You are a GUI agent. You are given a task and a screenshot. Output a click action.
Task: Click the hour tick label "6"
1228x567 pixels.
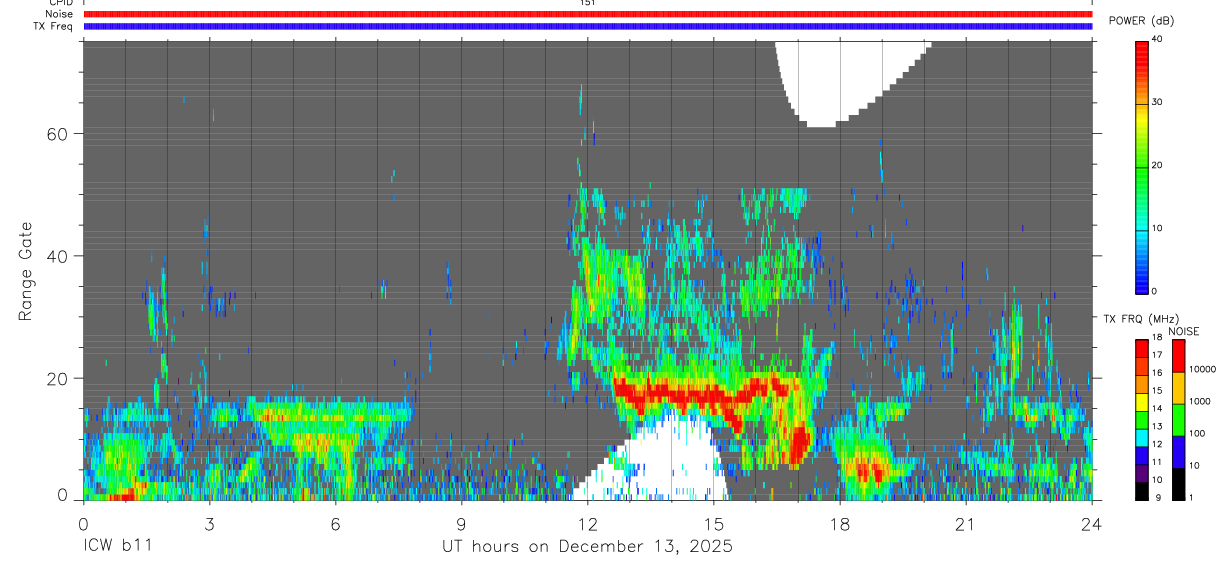pos(336,524)
